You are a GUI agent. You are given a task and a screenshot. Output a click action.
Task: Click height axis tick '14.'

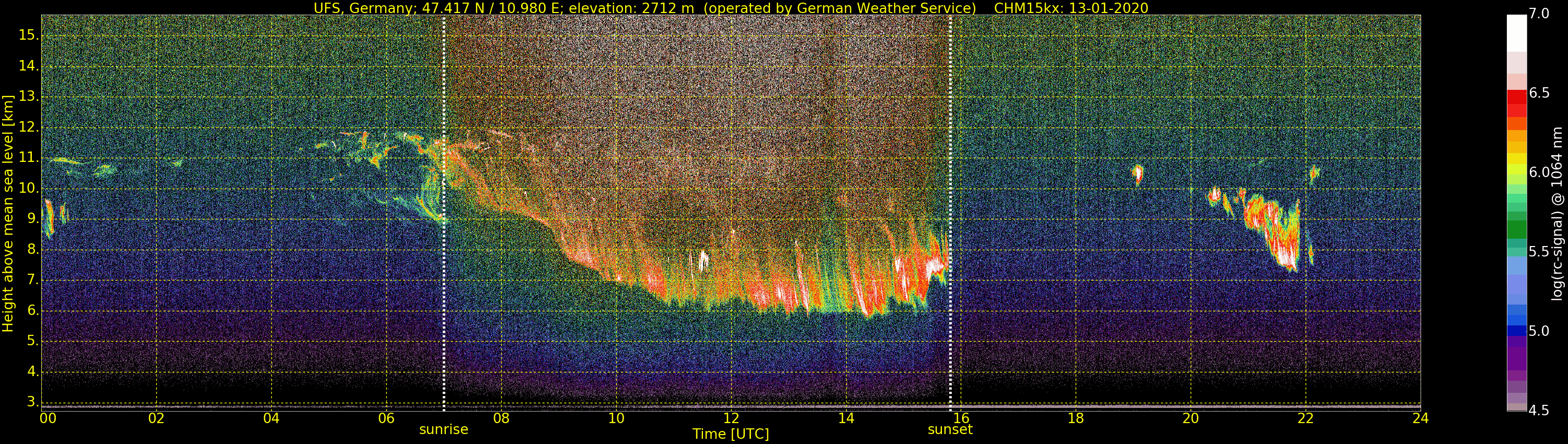click(29, 66)
